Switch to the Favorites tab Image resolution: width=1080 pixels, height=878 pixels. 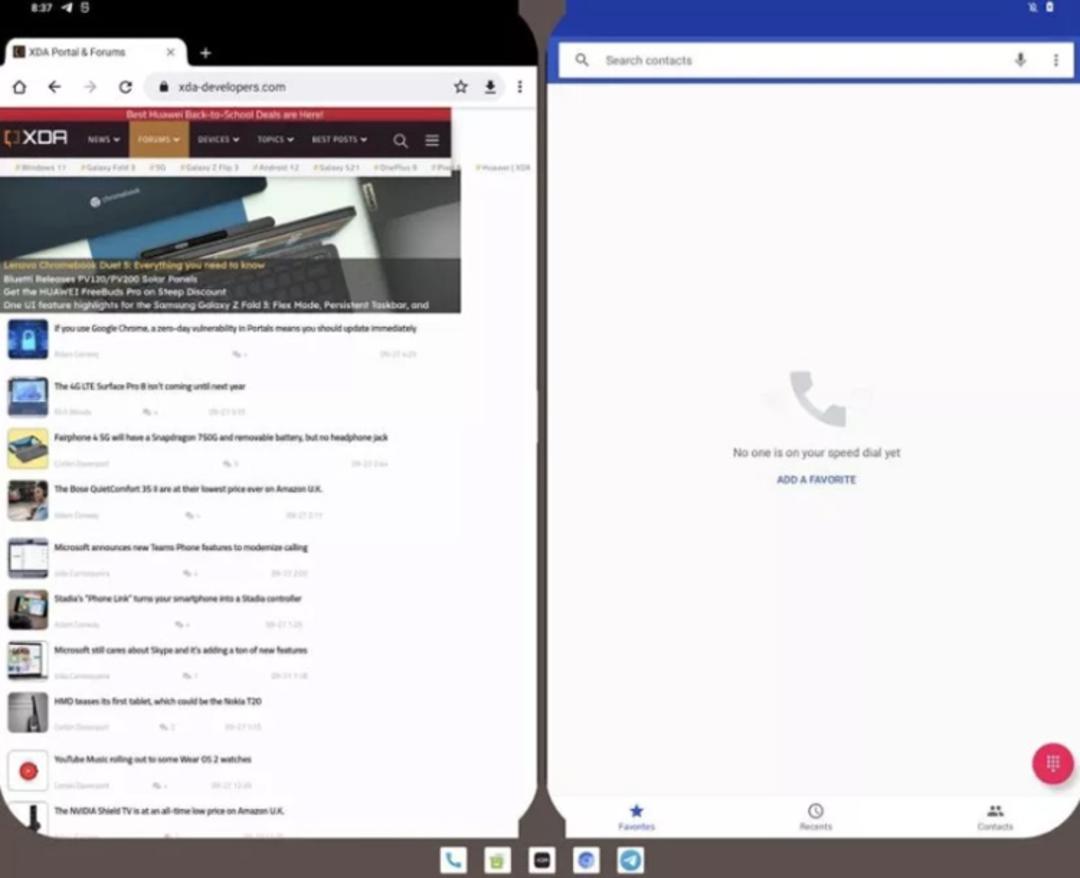pyautogui.click(x=636, y=817)
